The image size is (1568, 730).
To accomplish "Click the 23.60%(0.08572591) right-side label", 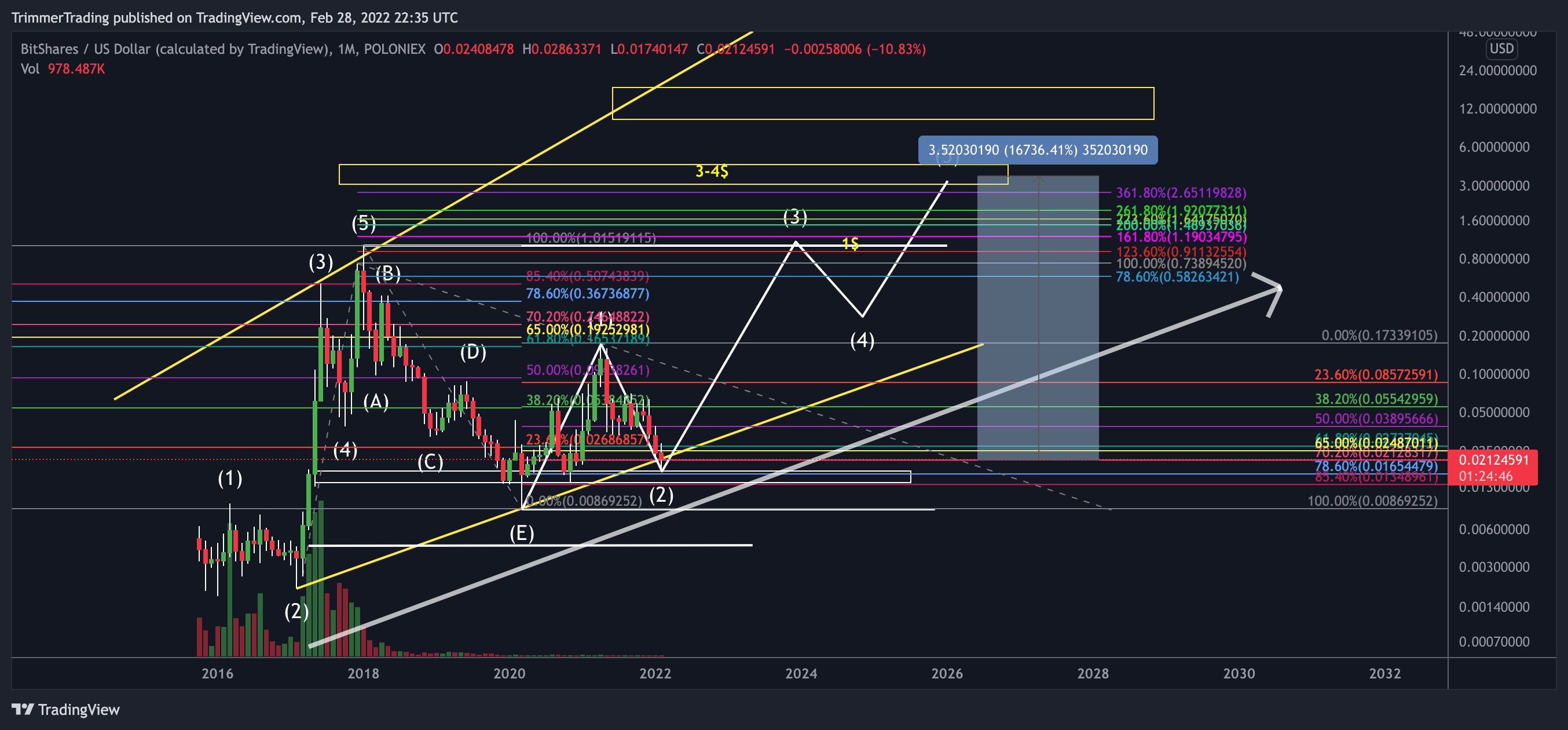I will 1376,374.
